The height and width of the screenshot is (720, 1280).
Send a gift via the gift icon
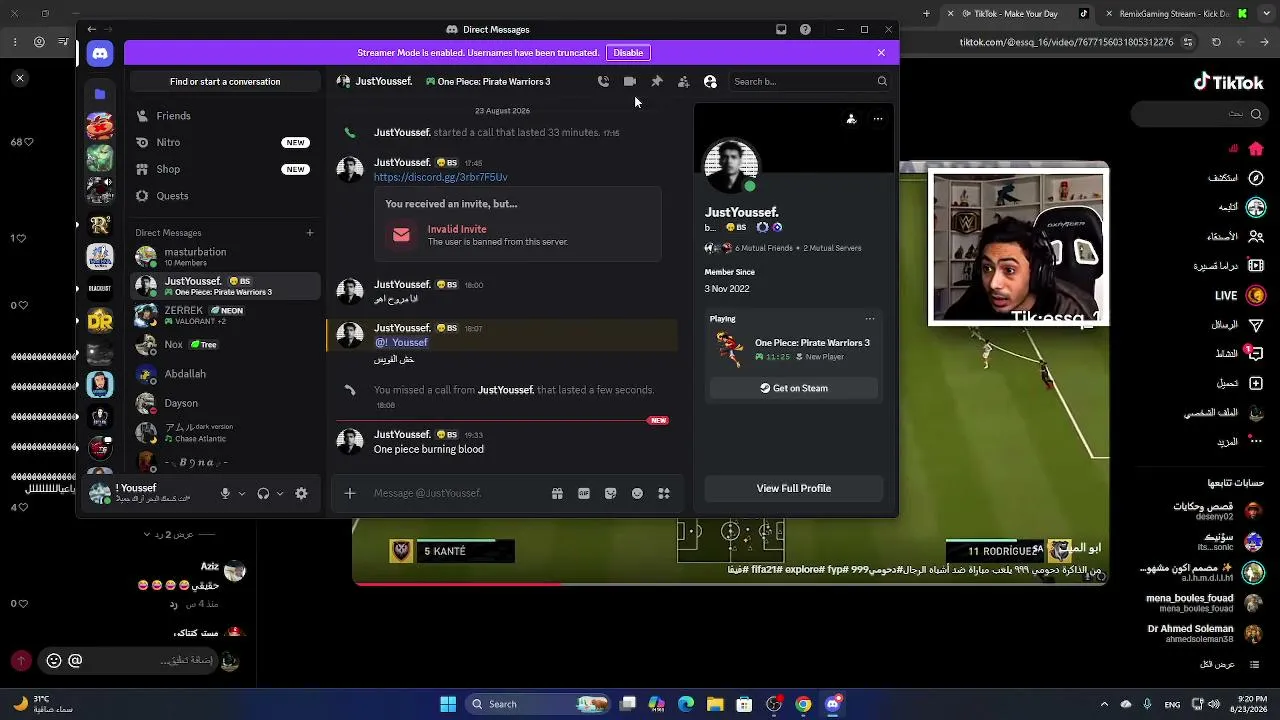(557, 493)
